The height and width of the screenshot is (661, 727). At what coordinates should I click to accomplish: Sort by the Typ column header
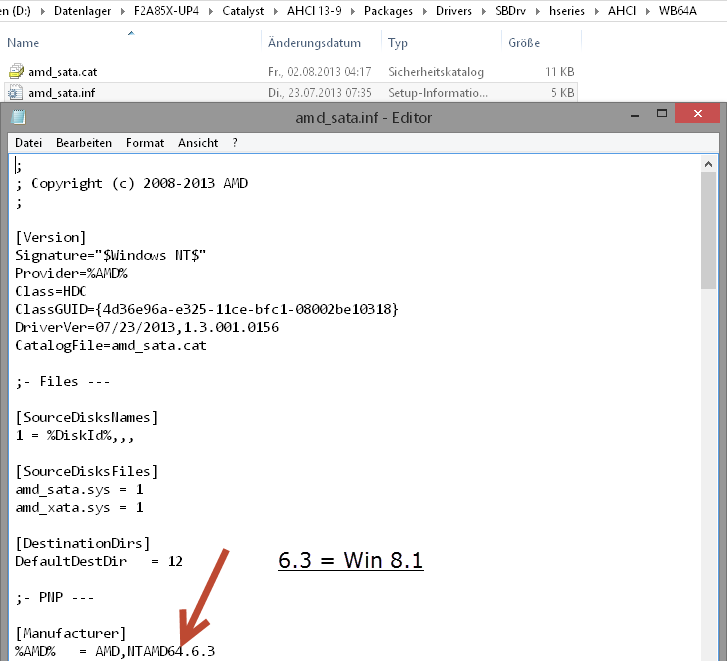tap(398, 43)
